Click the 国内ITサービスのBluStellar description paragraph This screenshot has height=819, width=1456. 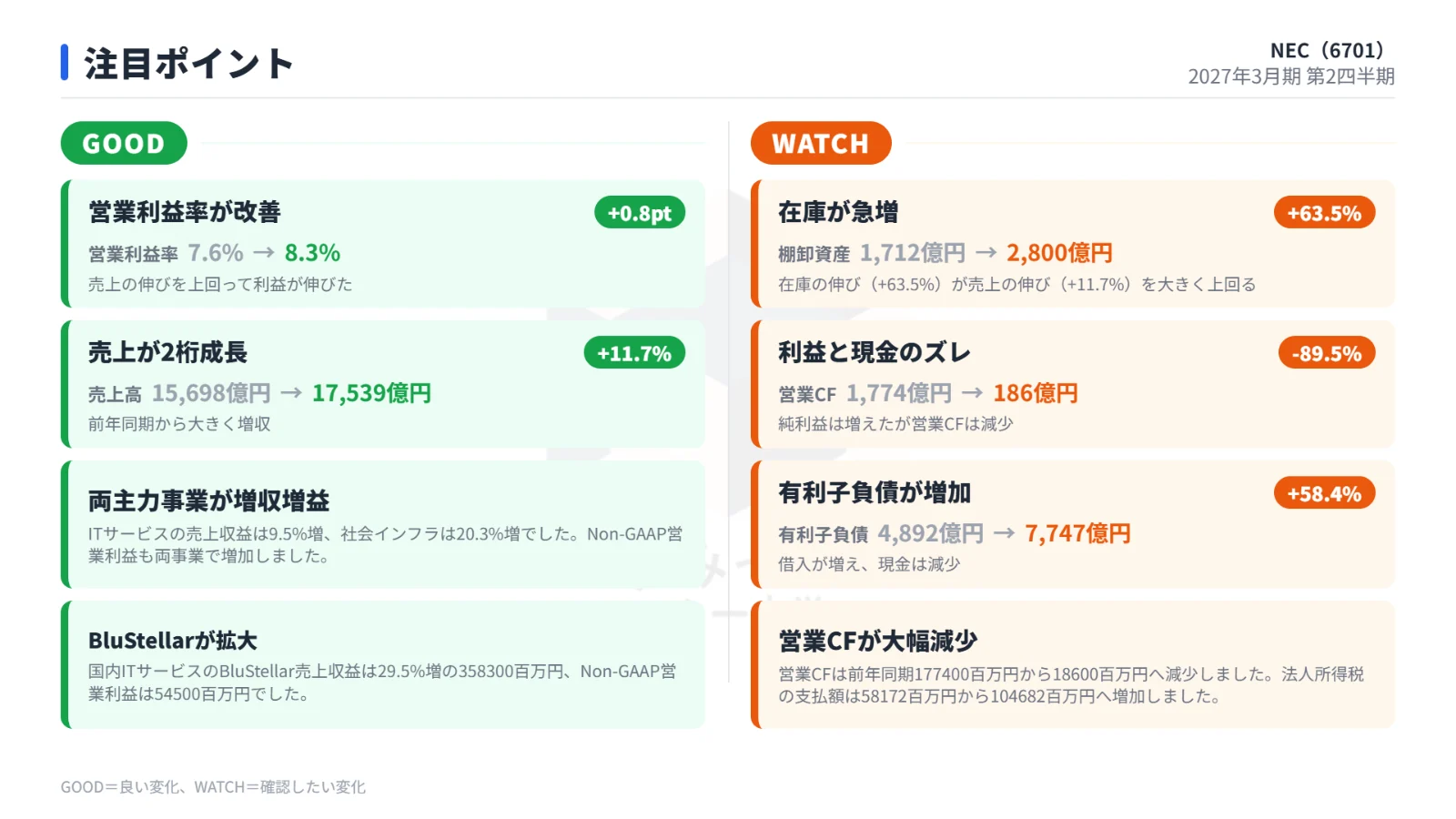click(382, 682)
